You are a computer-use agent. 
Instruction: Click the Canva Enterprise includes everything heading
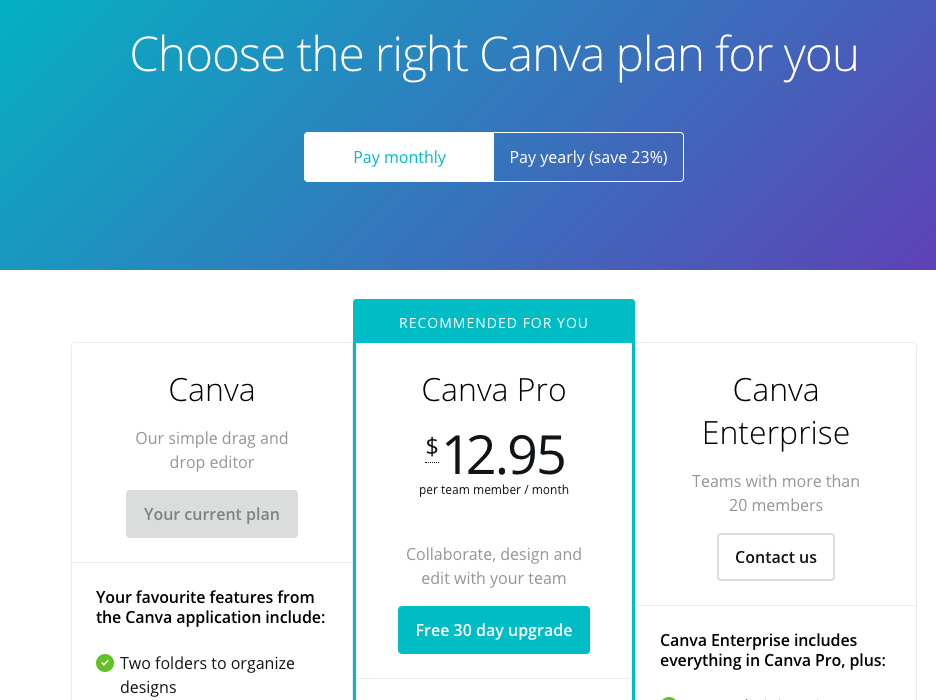(773, 650)
